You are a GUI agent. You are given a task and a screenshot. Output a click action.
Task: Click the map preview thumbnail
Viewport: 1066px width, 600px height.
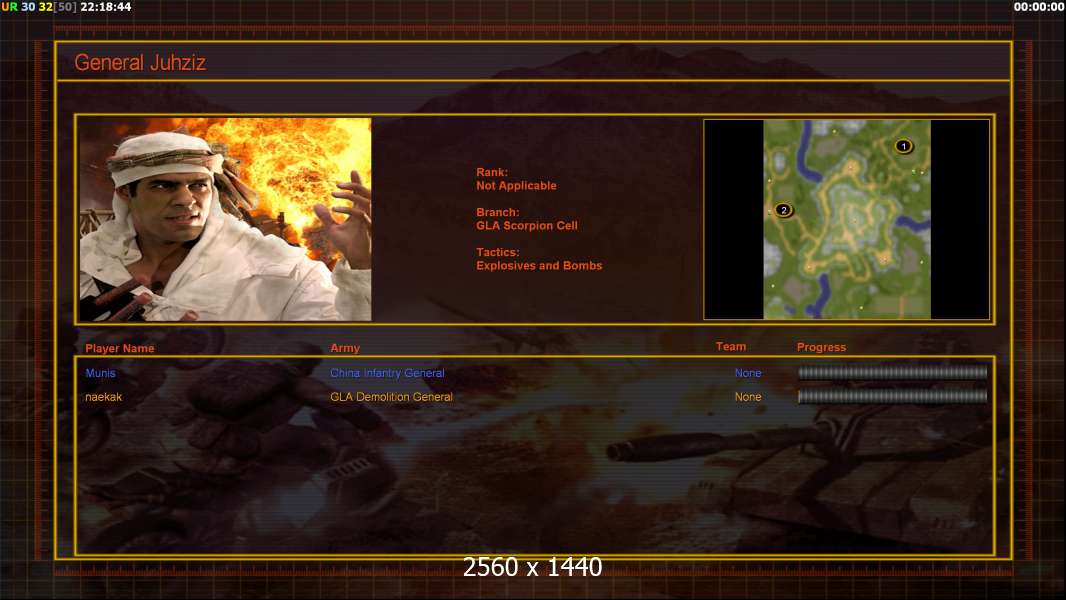[x=846, y=219]
